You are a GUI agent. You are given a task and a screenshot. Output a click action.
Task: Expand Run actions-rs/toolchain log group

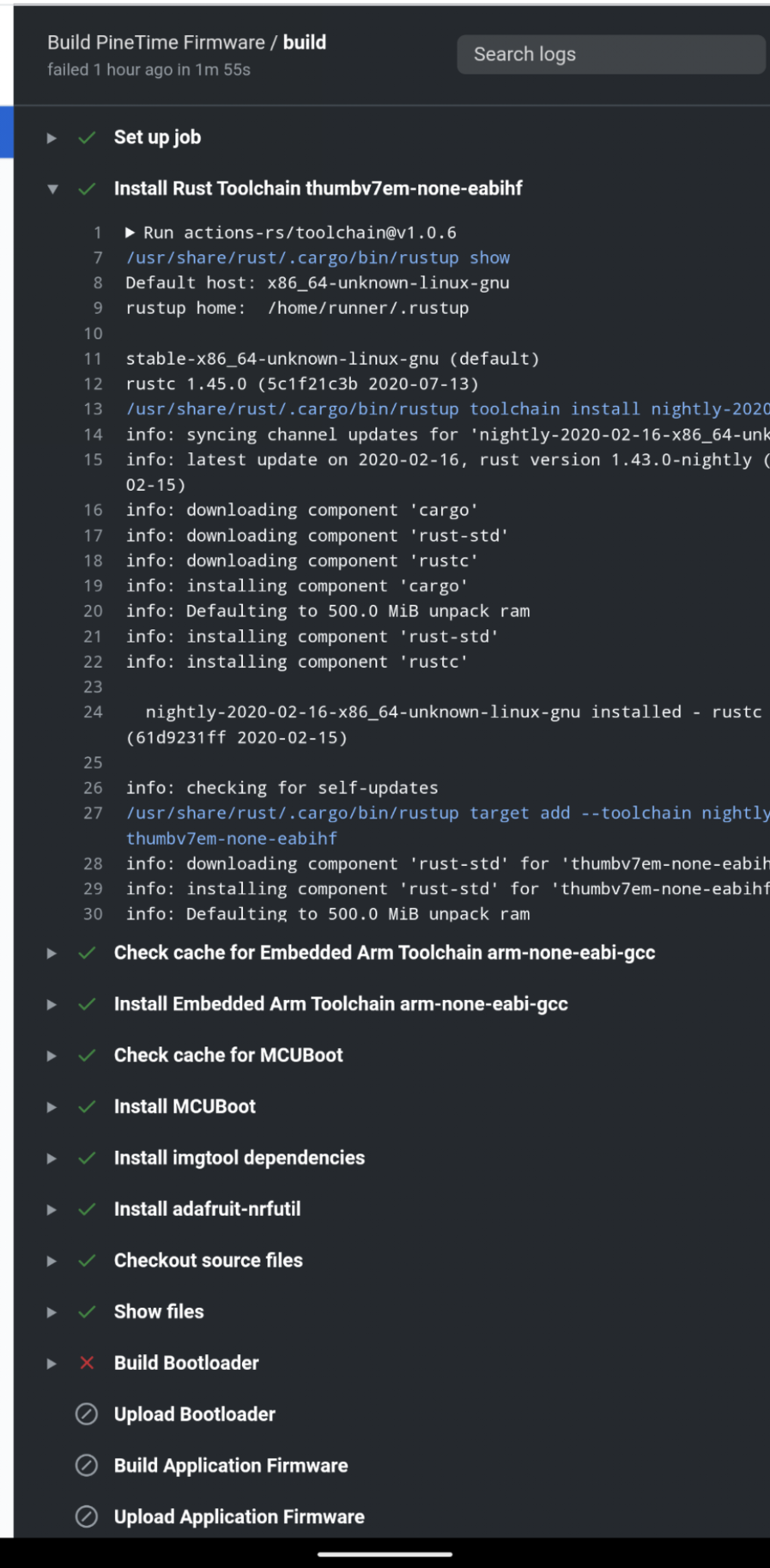pos(130,233)
